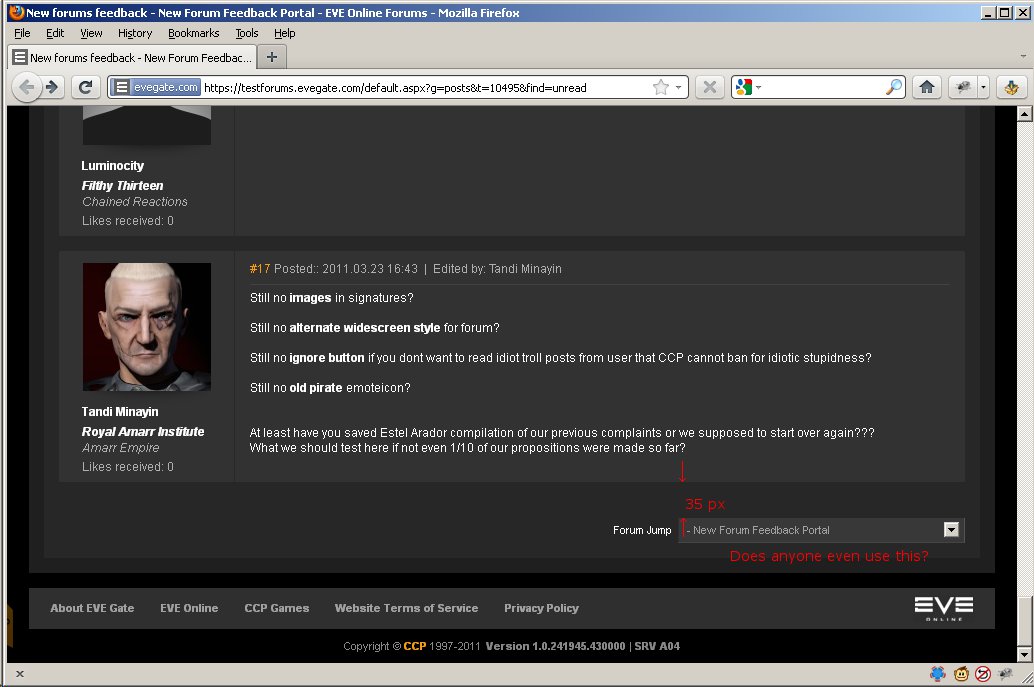Click the Firefox logo in title bar
The height and width of the screenshot is (687, 1034).
(x=16, y=12)
